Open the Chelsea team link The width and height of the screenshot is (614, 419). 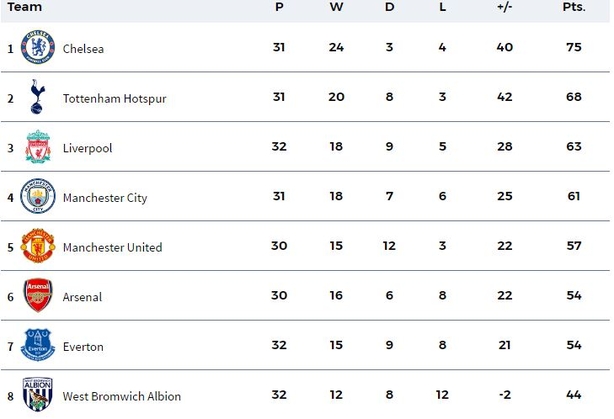coord(83,49)
